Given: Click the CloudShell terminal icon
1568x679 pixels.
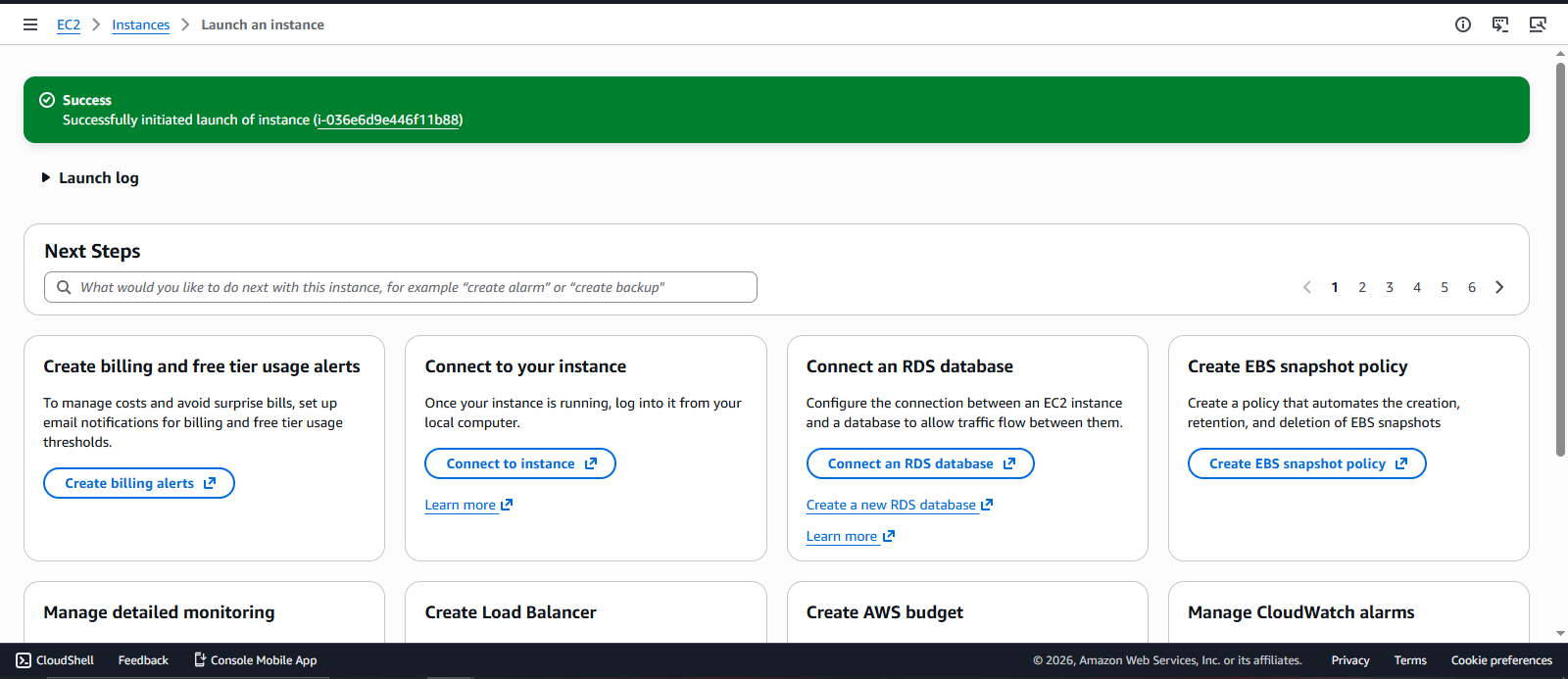Looking at the screenshot, I should click(24, 660).
